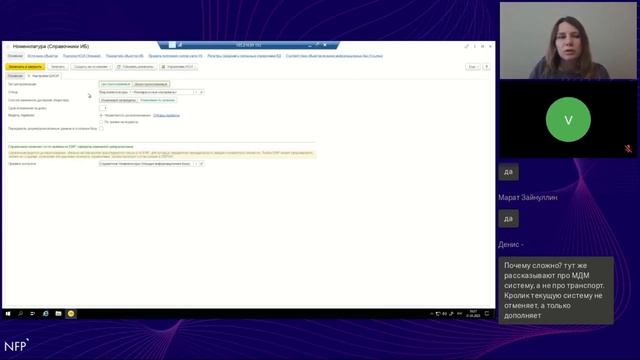Click the open button of the 'Правило' field
Image resolution: width=640 pixels, height=360 pixels.
point(201,164)
